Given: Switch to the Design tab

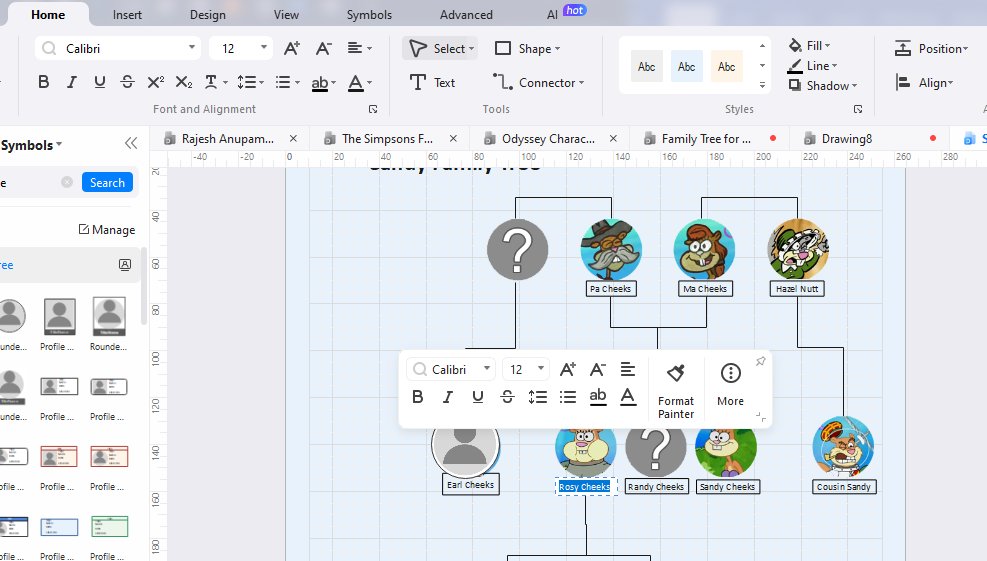Looking at the screenshot, I should (208, 14).
